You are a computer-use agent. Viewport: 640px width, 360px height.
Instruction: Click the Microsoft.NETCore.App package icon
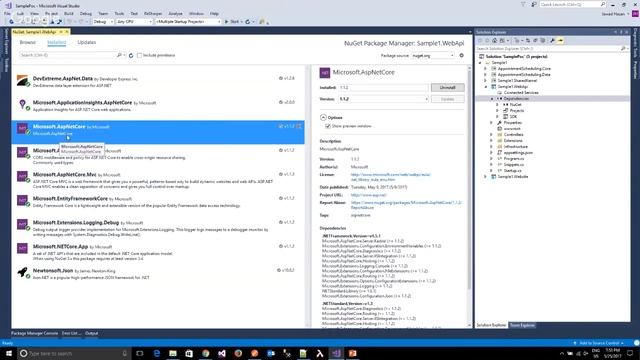click(22, 248)
